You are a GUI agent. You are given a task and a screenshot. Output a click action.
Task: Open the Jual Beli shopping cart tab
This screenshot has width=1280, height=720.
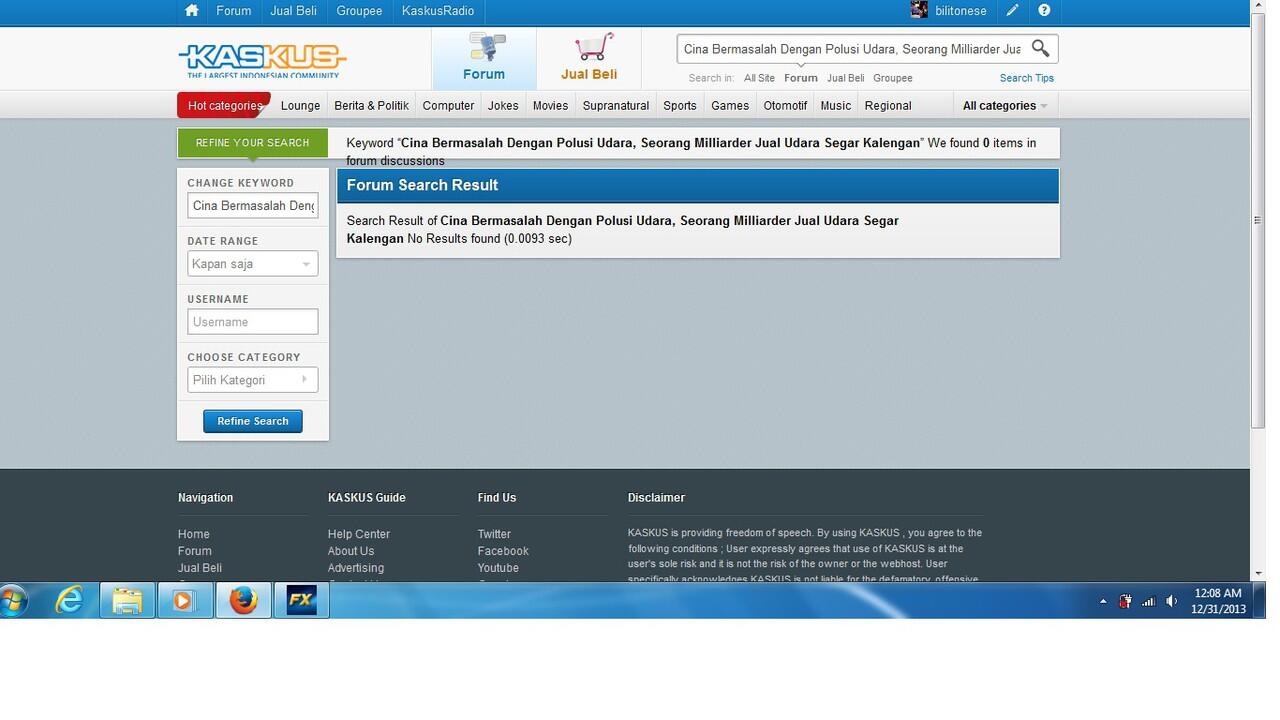pyautogui.click(x=589, y=58)
